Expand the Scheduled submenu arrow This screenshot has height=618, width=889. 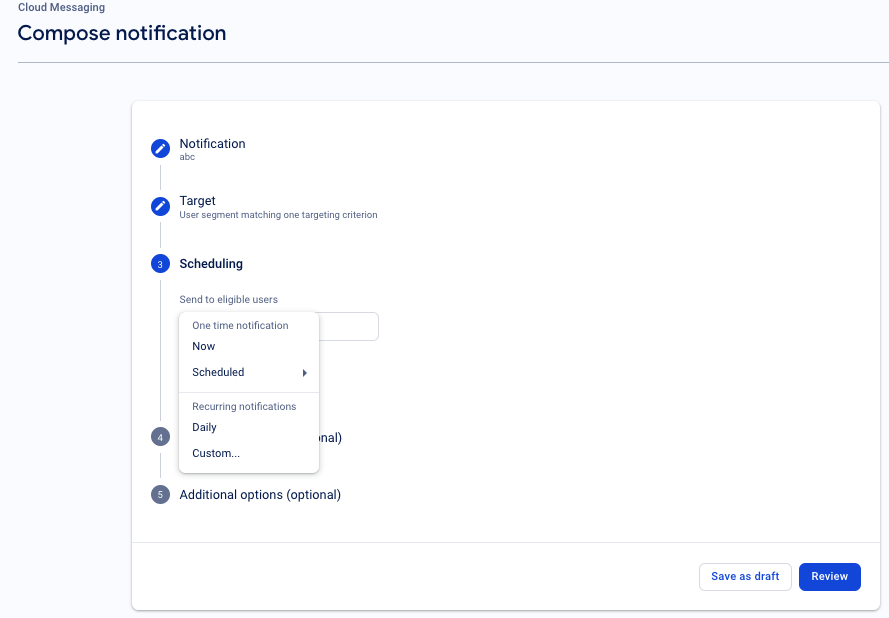tap(304, 373)
